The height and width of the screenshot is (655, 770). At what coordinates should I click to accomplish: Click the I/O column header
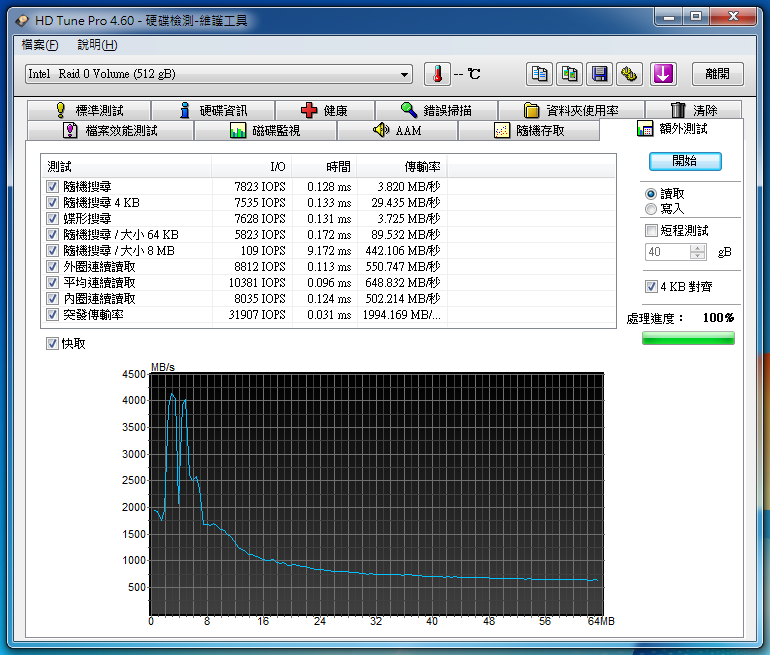[252, 166]
